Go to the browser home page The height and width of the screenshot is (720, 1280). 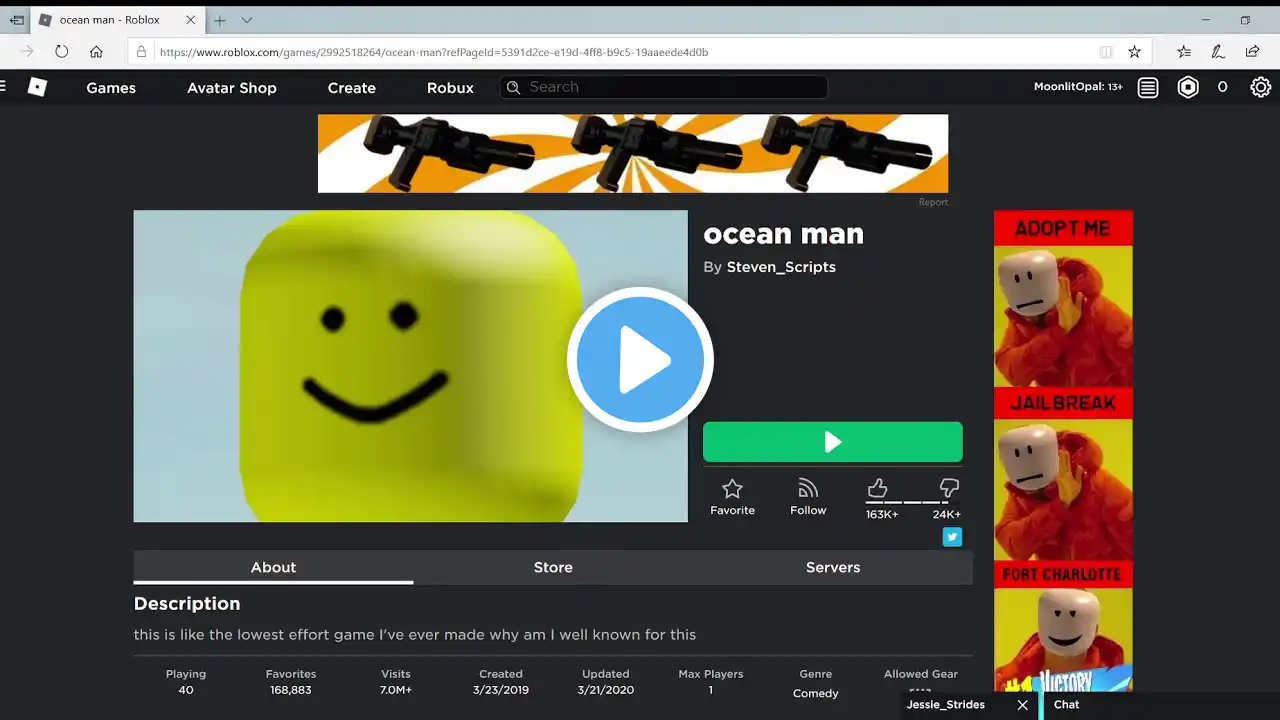(96, 52)
